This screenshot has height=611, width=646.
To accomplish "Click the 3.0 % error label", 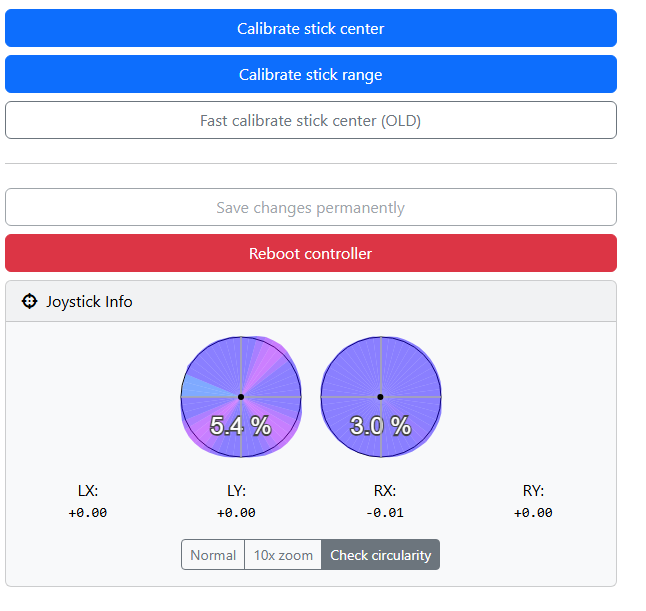I will tap(381, 426).
